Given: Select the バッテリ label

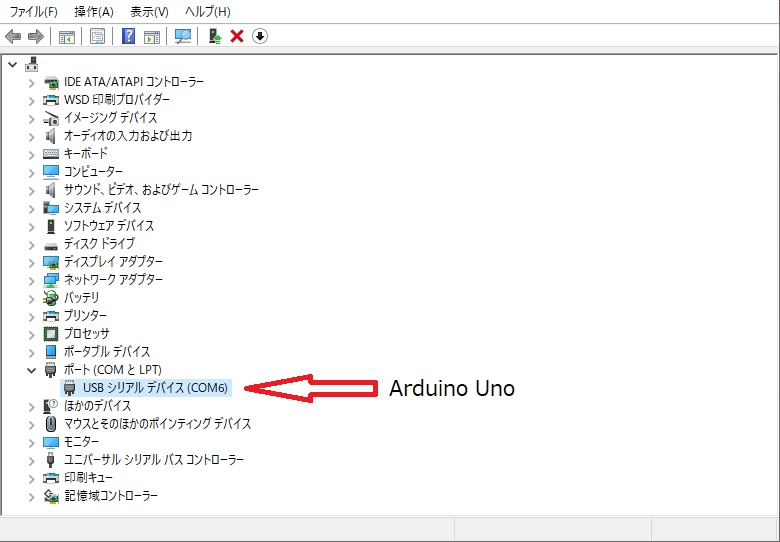Looking at the screenshot, I should click(82, 298).
